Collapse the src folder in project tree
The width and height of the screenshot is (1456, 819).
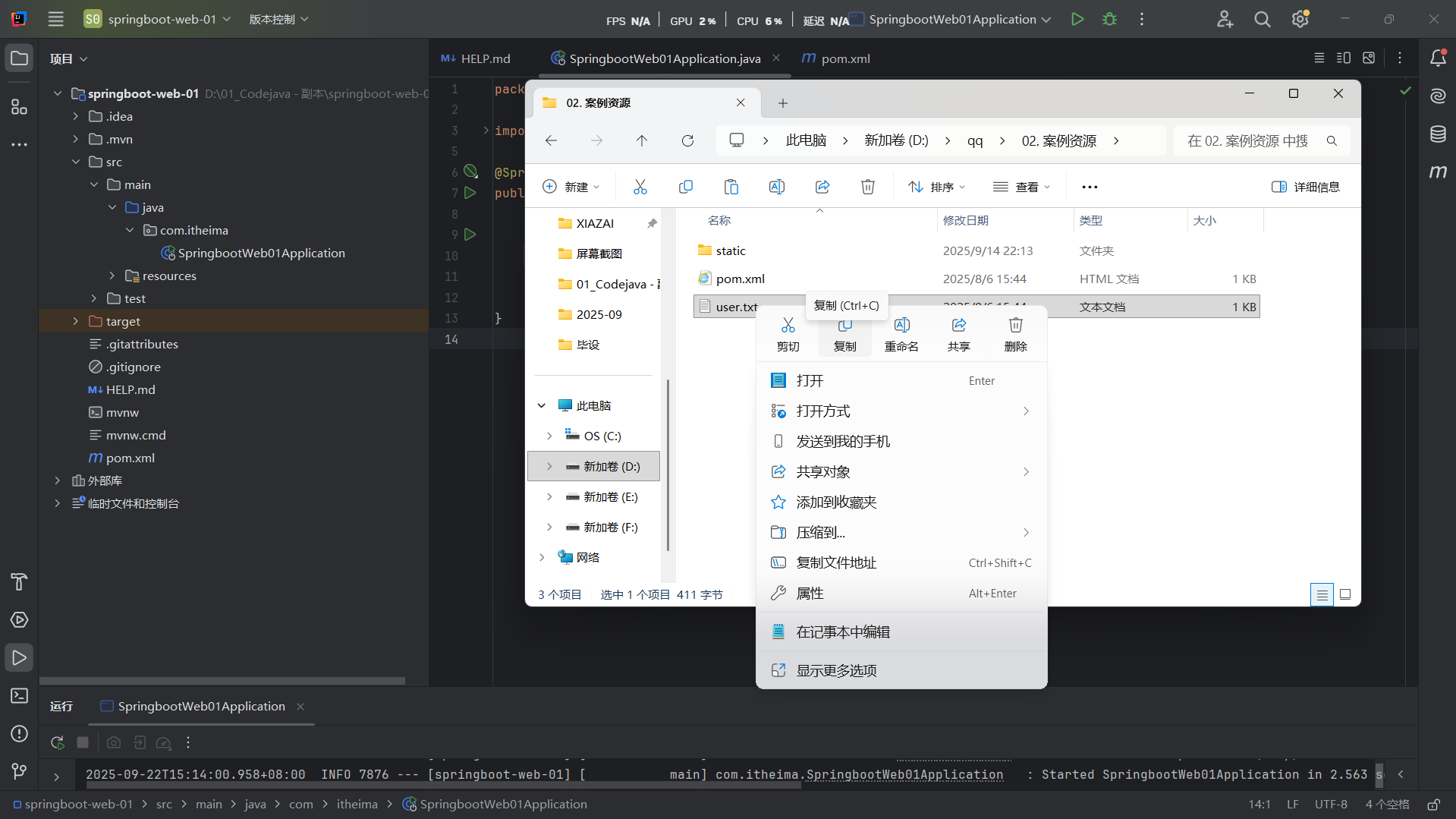pos(76,162)
